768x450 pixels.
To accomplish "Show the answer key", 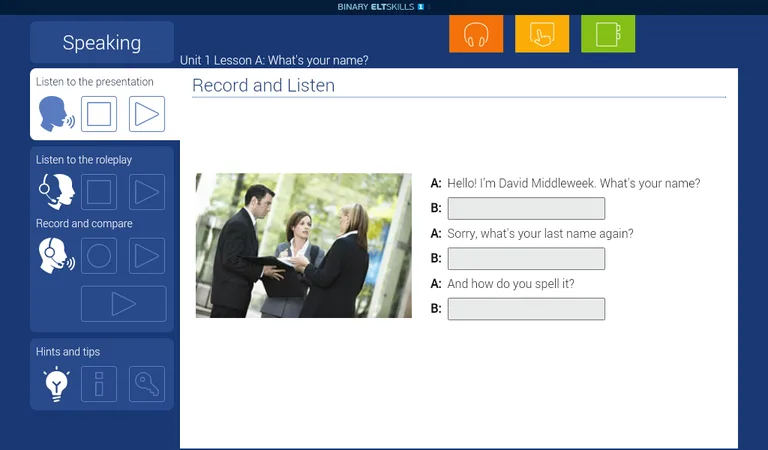I will 147,384.
